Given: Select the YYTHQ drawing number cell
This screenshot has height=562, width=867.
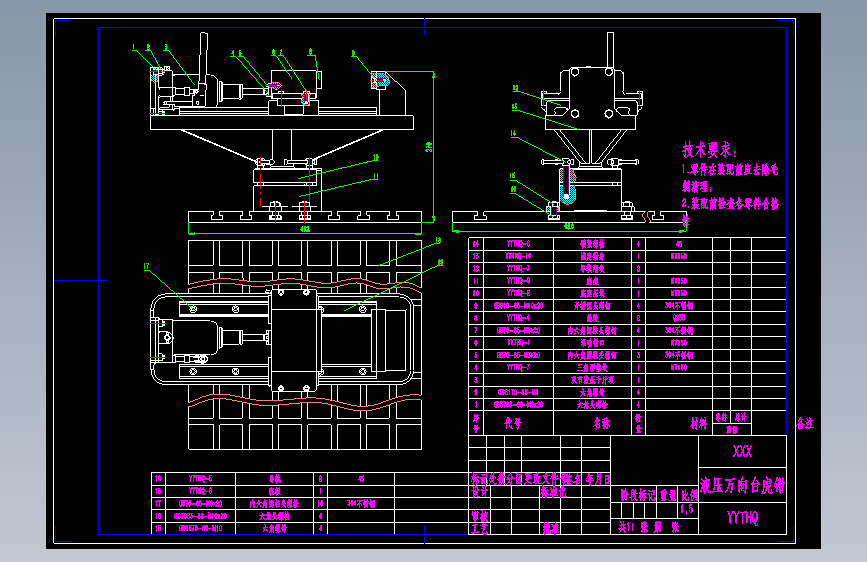Looking at the screenshot, I should 742,518.
